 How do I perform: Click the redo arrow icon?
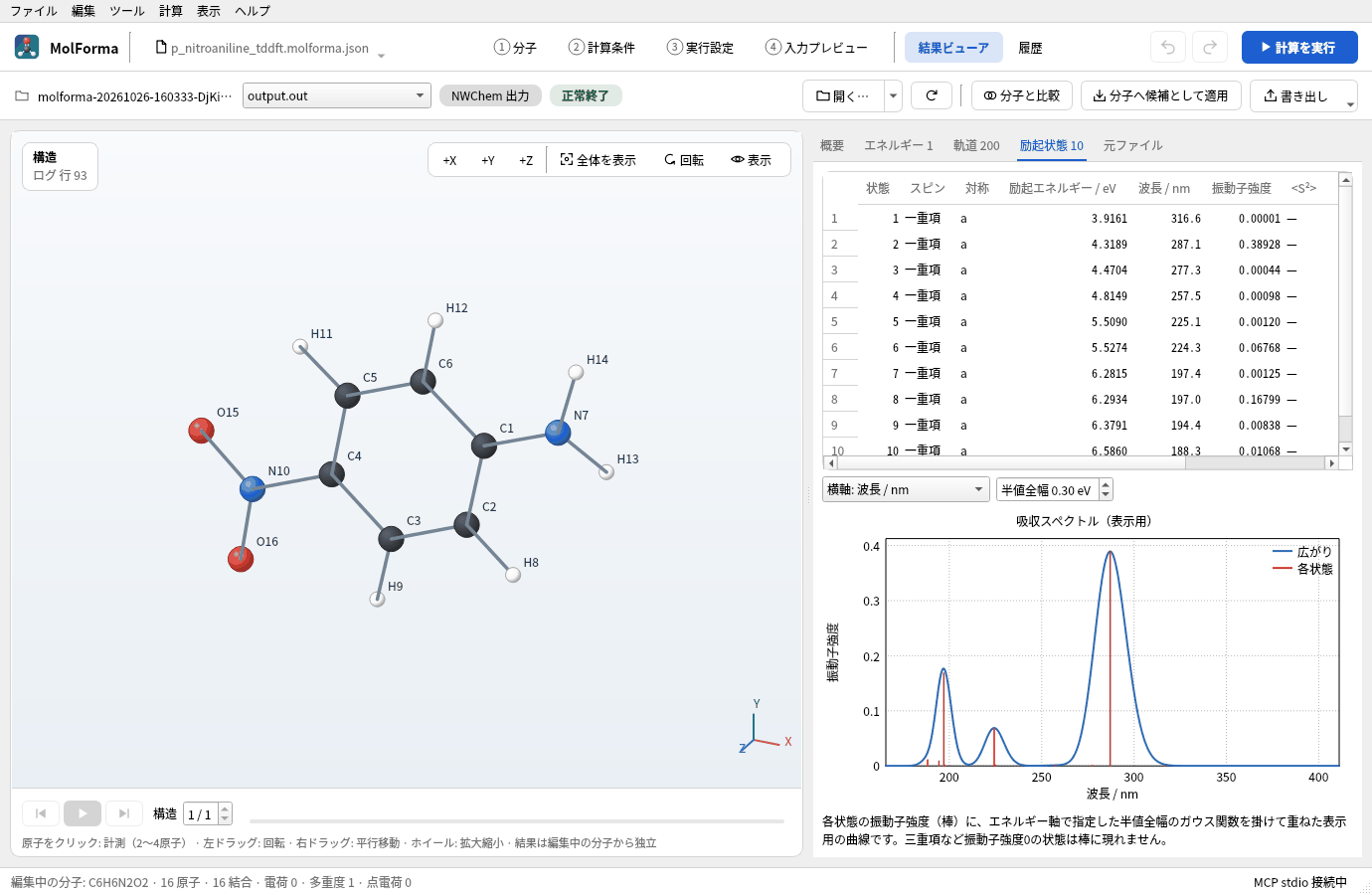1210,48
